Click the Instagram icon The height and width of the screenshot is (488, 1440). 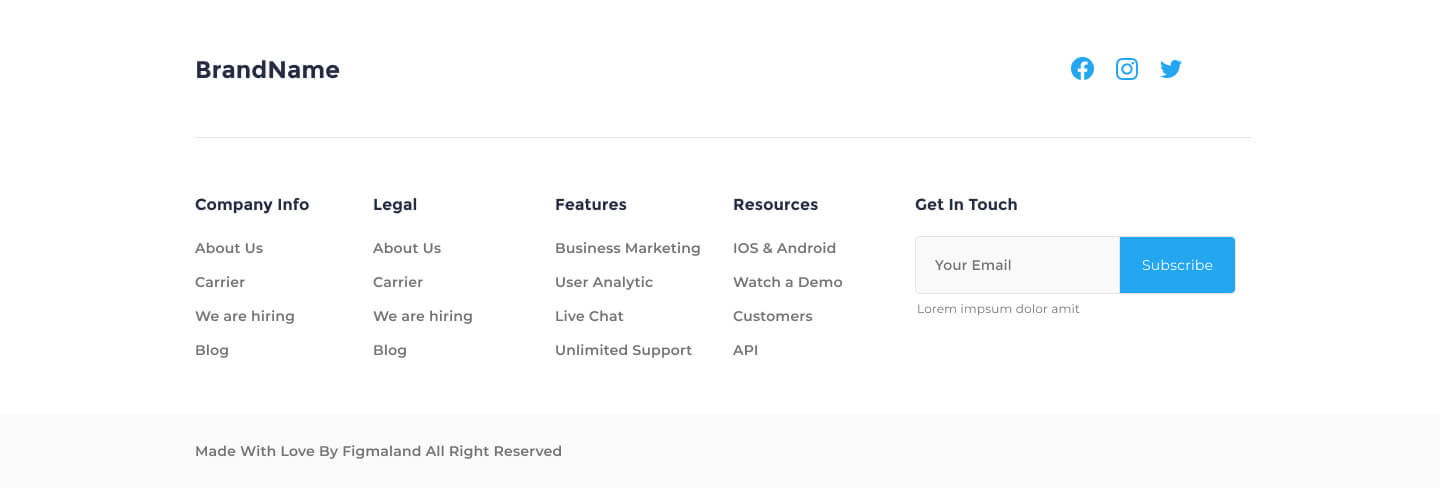1127,69
